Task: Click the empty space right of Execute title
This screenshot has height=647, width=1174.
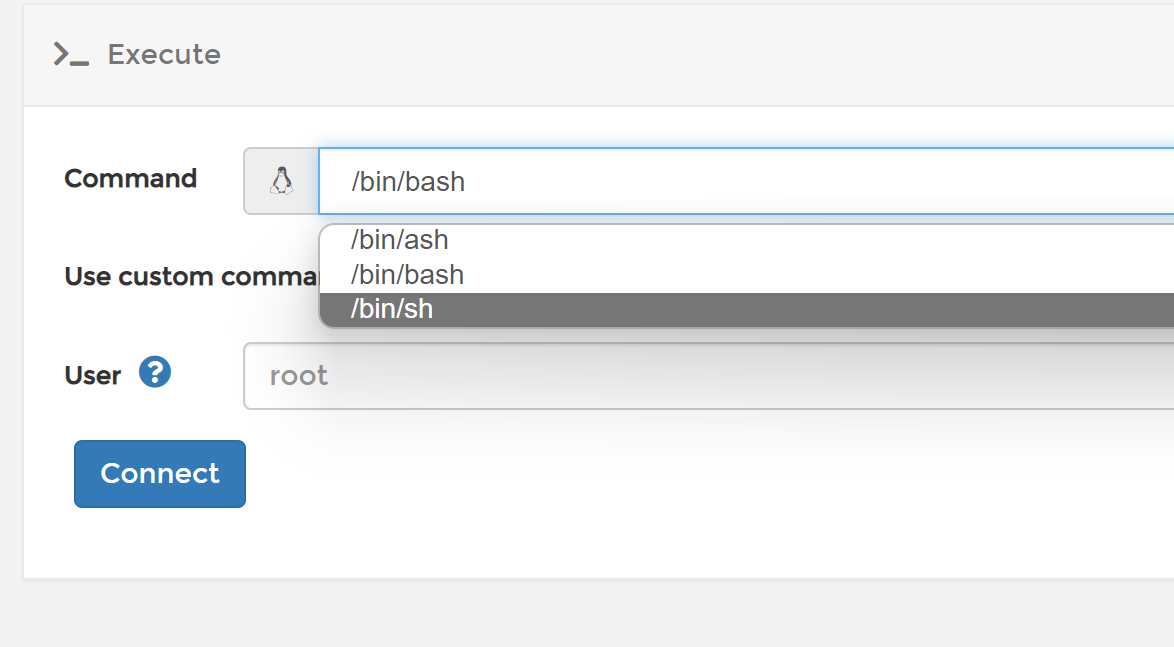Action: pyautogui.click(x=696, y=55)
